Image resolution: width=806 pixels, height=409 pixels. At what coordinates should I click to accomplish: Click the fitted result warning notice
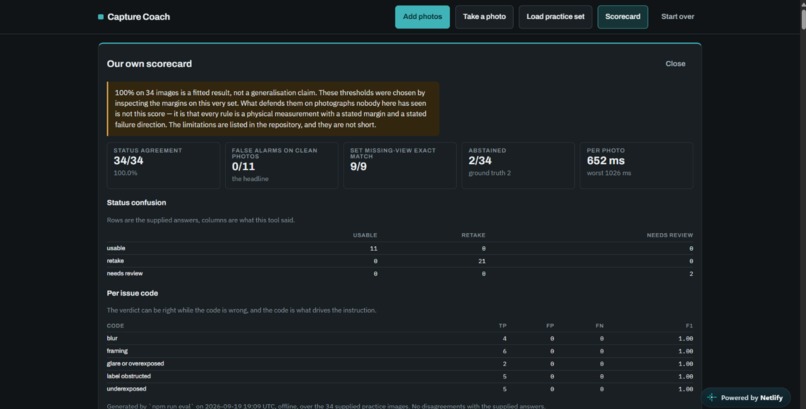(273, 109)
